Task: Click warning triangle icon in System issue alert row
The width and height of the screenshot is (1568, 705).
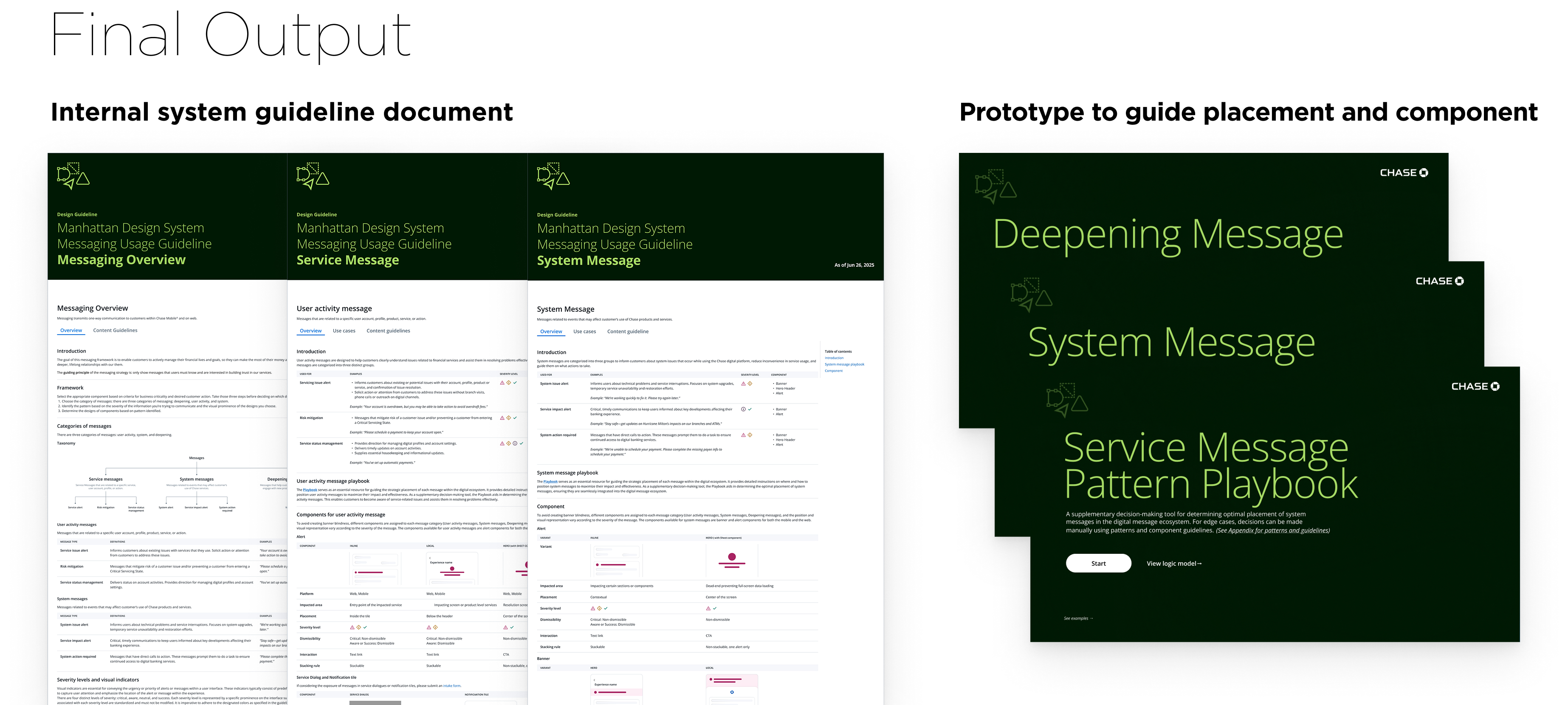Action: pos(743,384)
